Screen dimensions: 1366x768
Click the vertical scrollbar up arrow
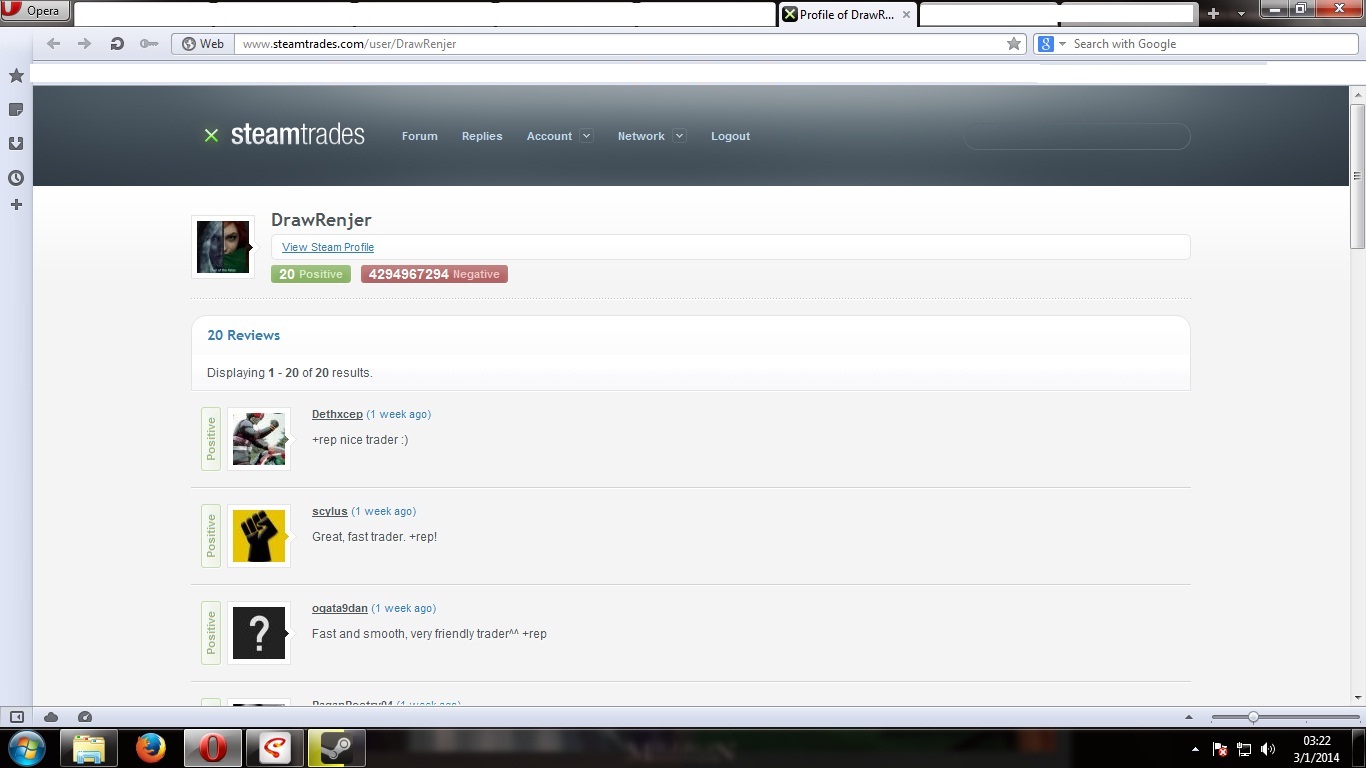(x=1357, y=95)
